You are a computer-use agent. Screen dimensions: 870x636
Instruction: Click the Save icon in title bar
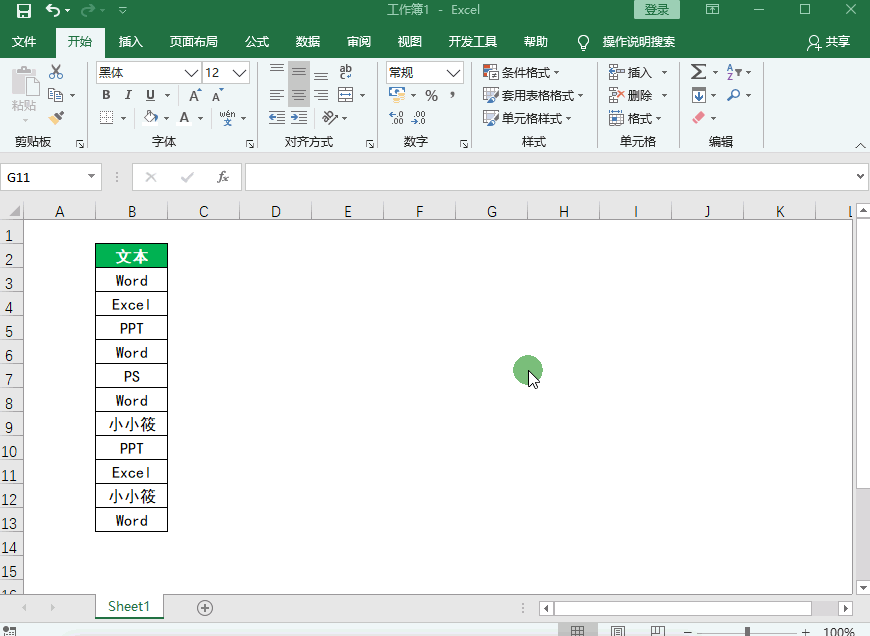point(24,10)
